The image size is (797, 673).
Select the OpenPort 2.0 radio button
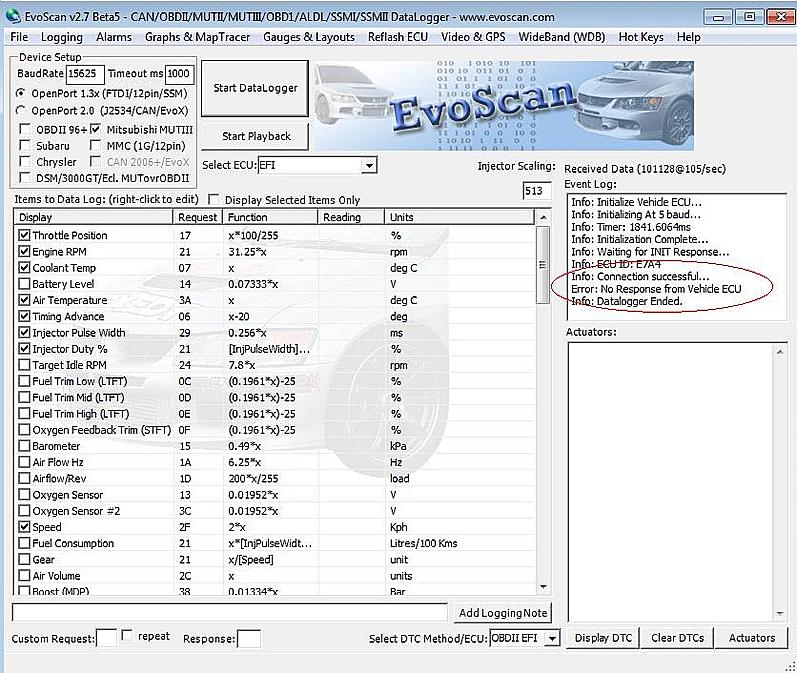pos(21,110)
